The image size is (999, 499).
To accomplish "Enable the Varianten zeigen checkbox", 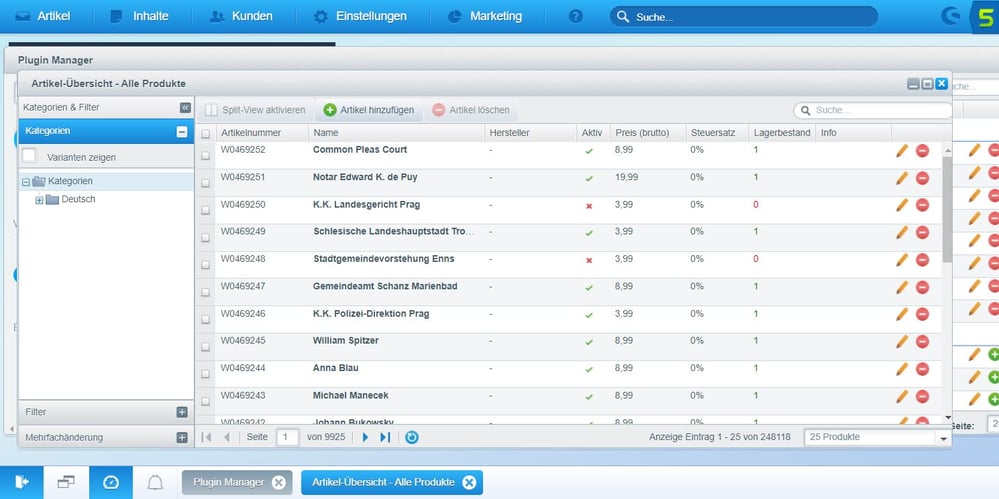I will click(x=29, y=156).
